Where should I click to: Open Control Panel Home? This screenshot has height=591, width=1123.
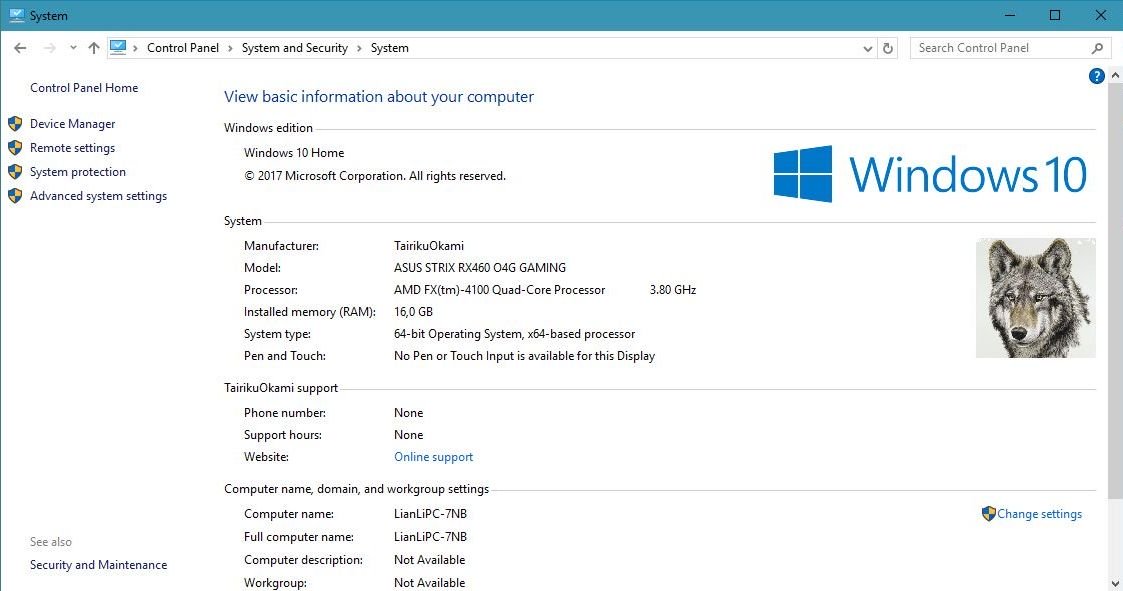(x=84, y=87)
